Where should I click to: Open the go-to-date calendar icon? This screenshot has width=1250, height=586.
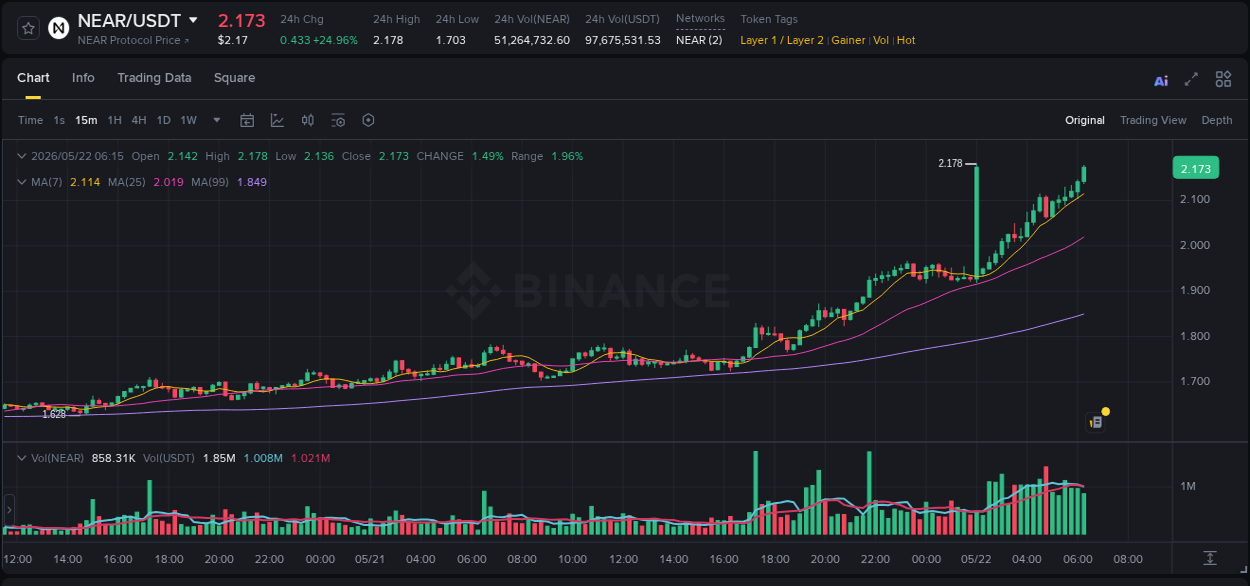tap(247, 120)
